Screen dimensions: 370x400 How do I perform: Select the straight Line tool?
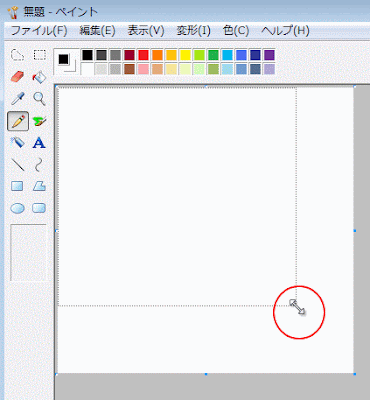(17, 165)
